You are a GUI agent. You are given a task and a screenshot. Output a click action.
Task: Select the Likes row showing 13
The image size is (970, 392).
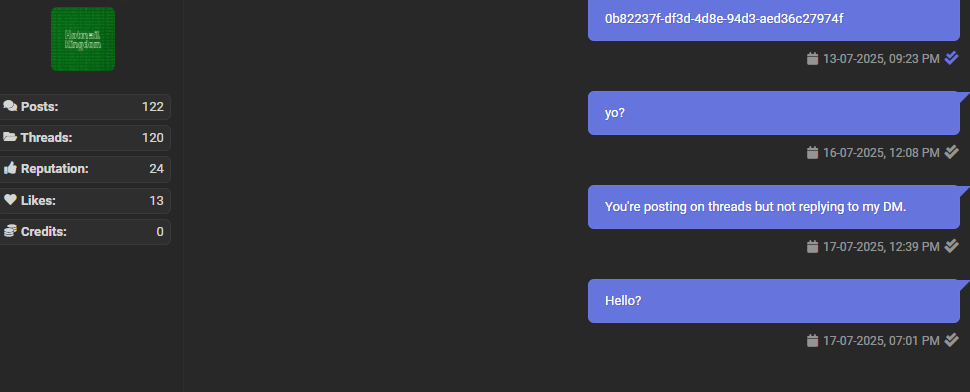pos(84,200)
